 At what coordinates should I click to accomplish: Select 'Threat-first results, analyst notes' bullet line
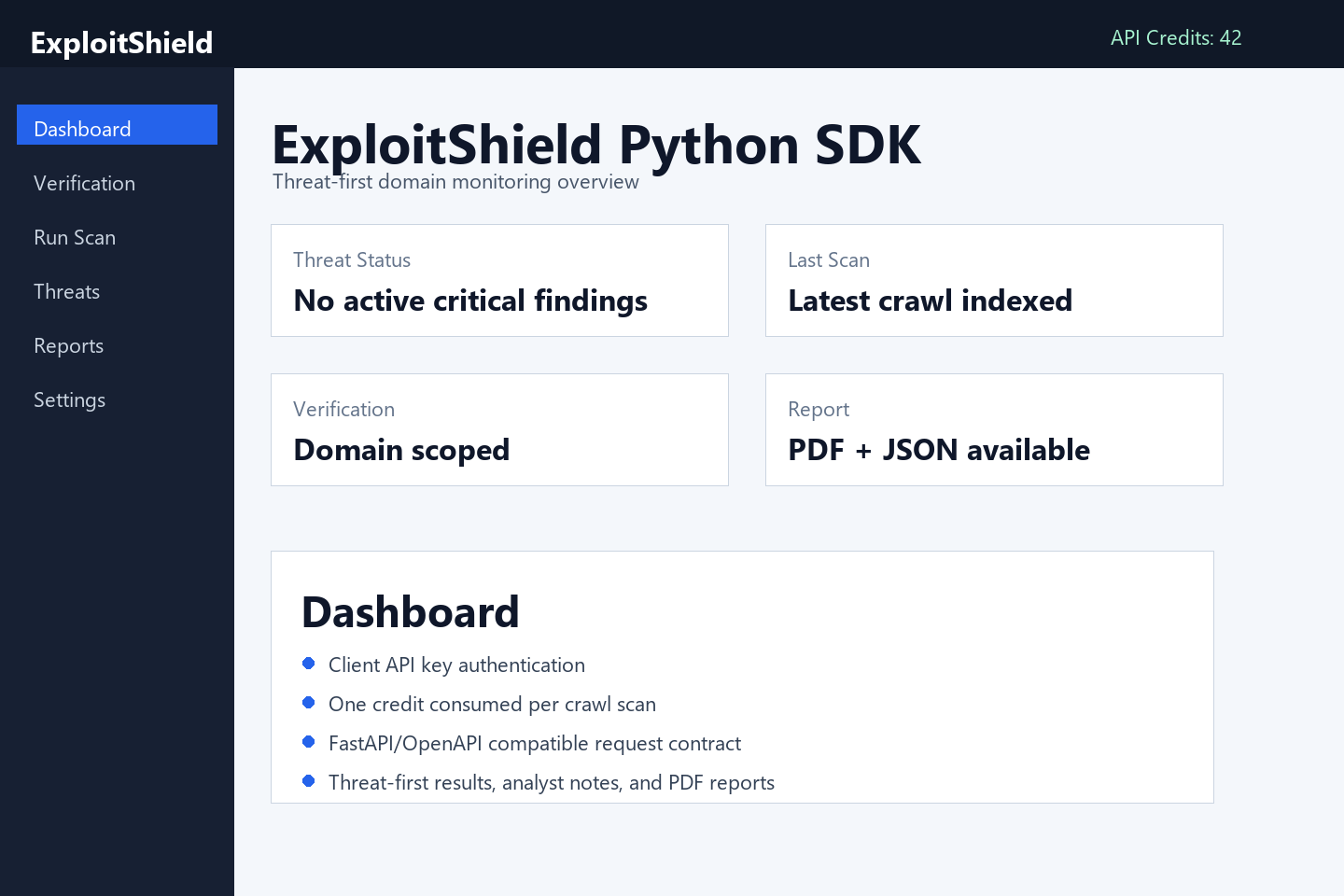click(x=552, y=782)
